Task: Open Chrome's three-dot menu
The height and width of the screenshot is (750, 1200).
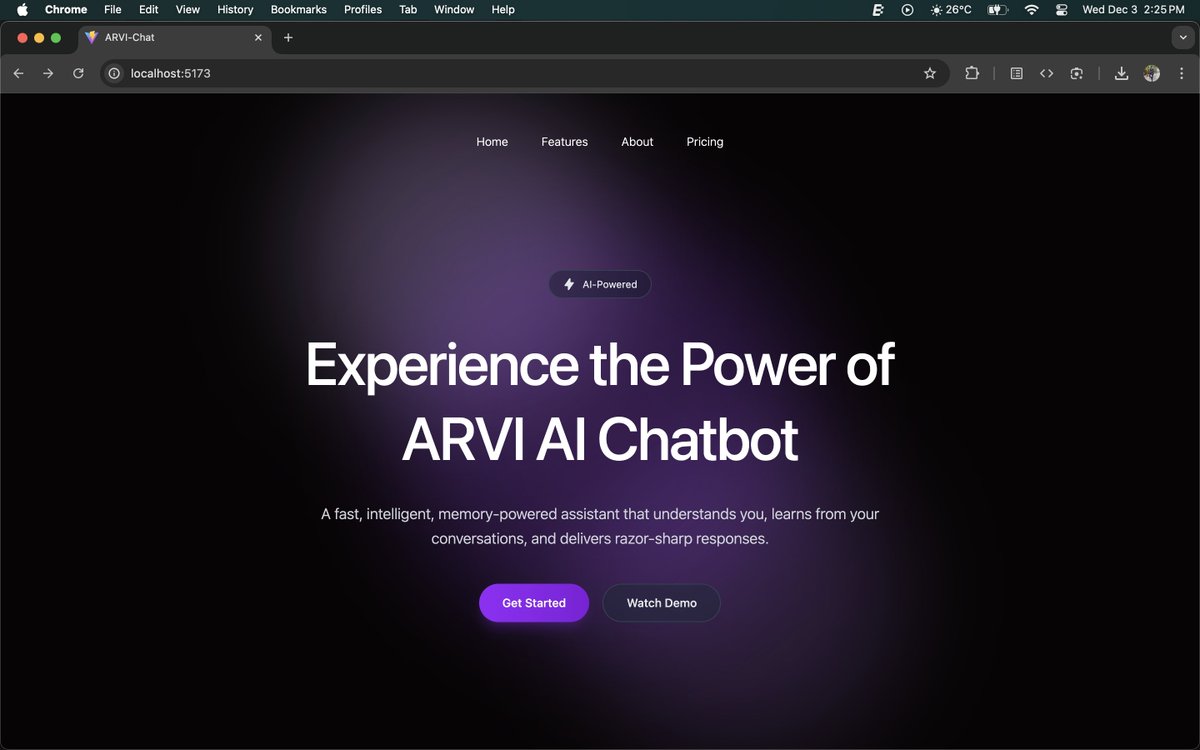Action: pos(1181,73)
